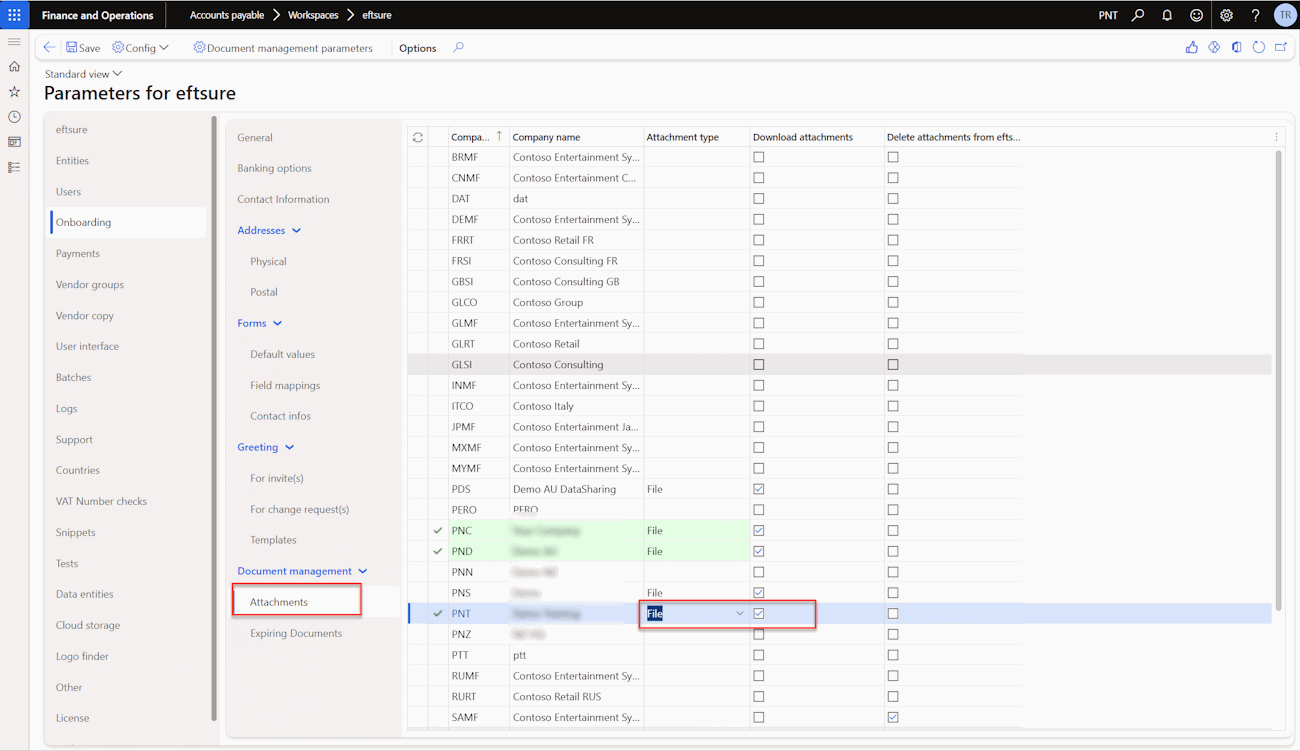The image size is (1300, 751).
Task: Open the PNT company picker in the top bar
Action: 1108,15
